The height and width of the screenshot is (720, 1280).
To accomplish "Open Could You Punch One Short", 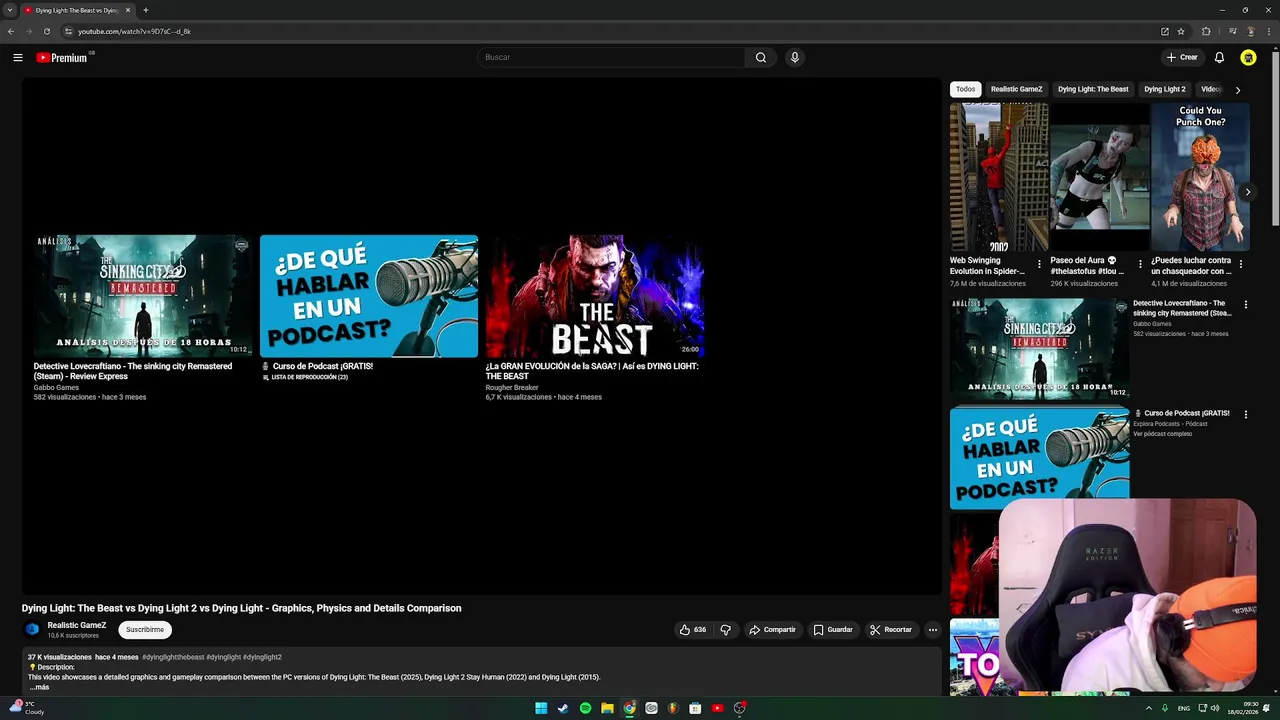I will (1200, 177).
